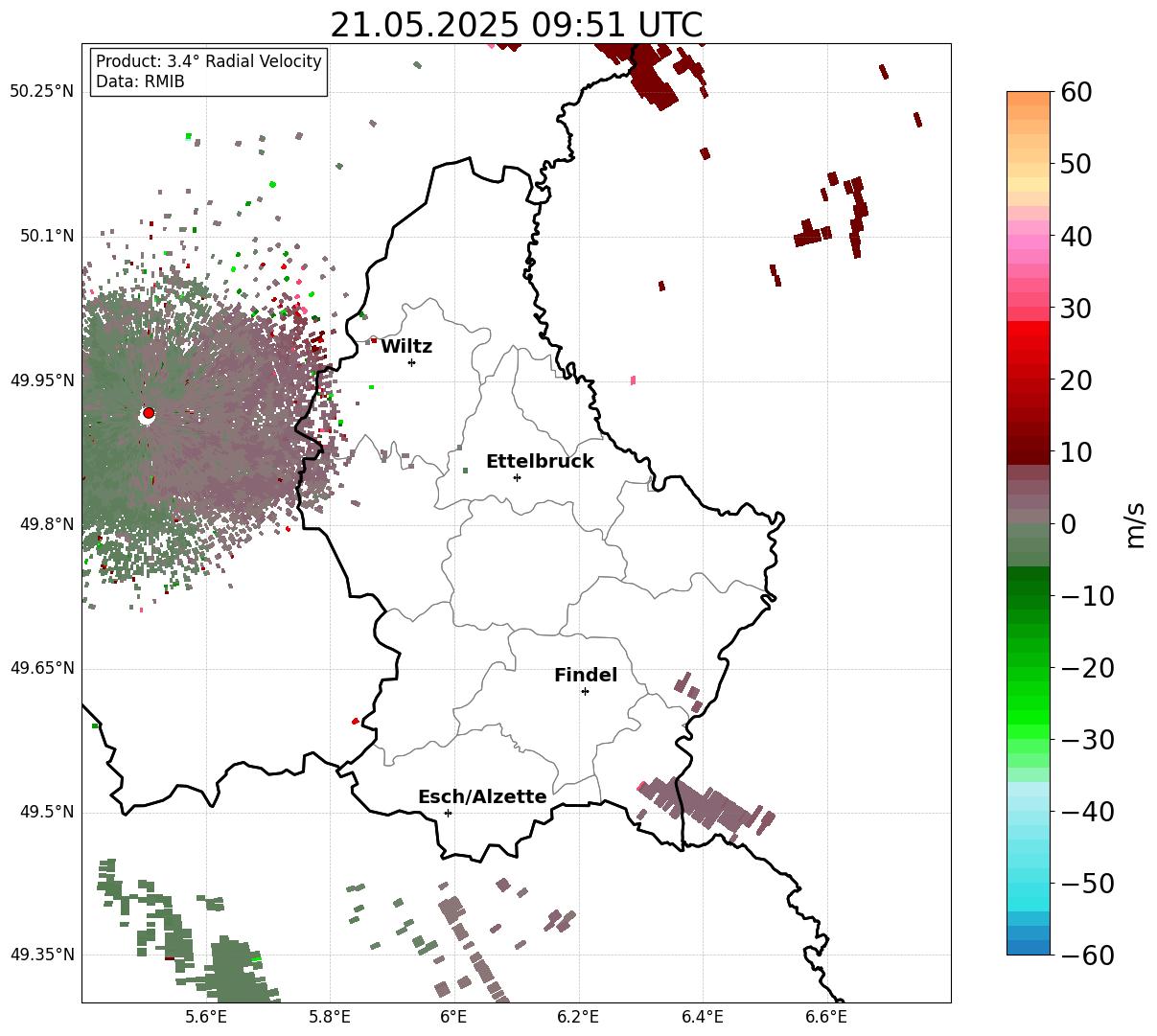Screen dimensions: 1157x1036
Task: Select the Ettelbruck station label
Action: click(540, 462)
